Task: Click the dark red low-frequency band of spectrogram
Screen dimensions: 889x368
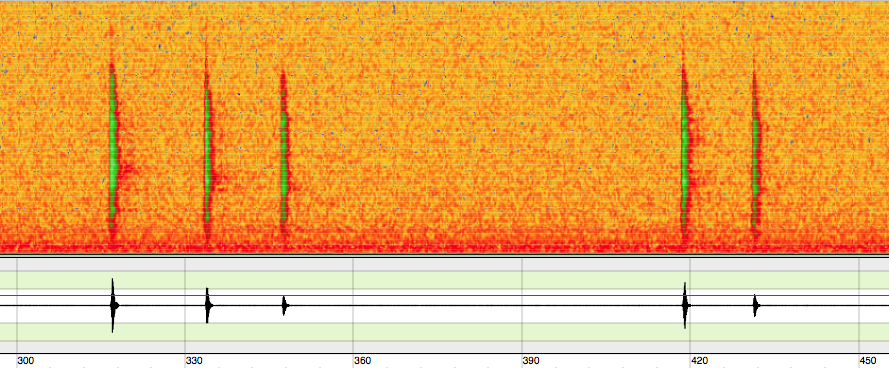Action: click(444, 247)
